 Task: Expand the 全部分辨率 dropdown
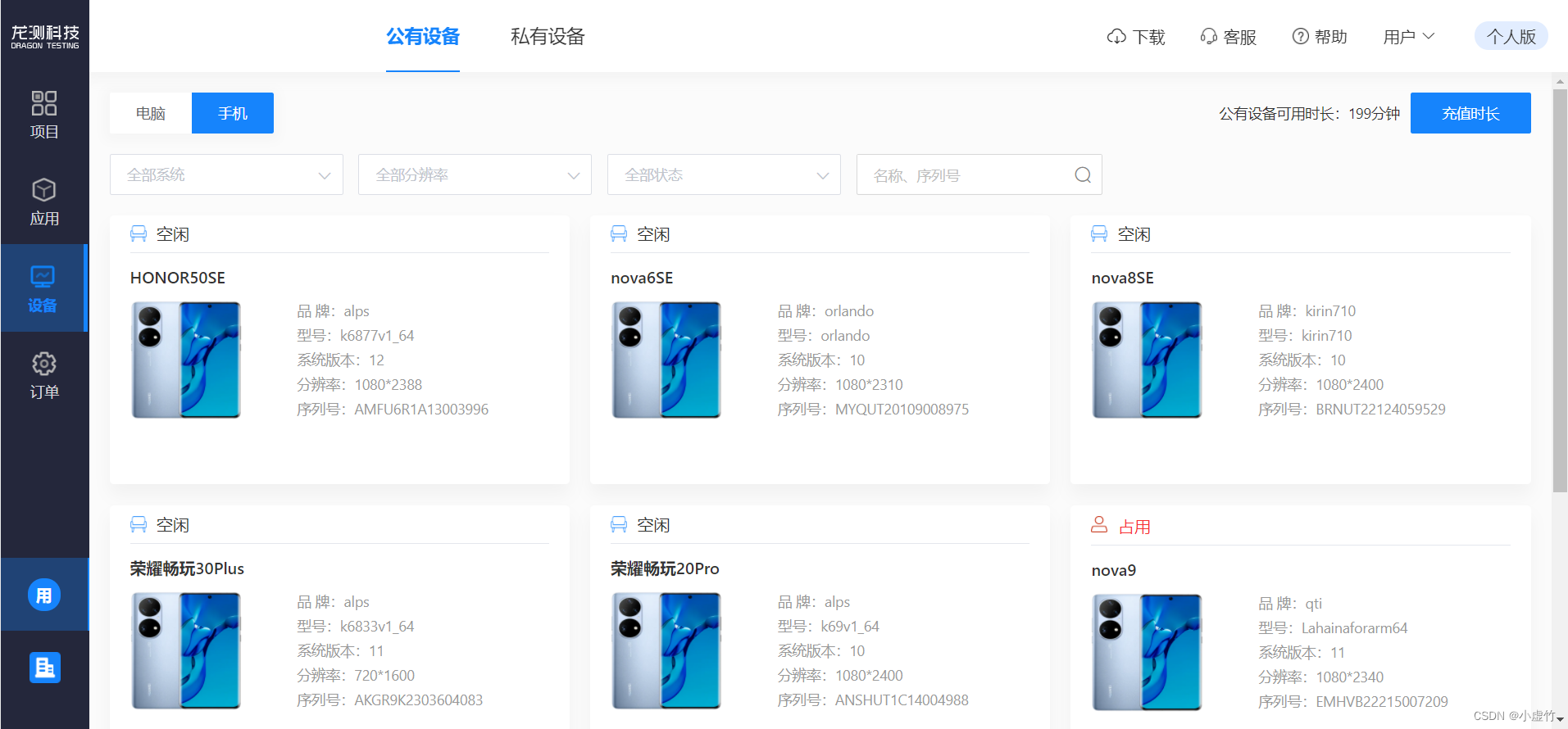(475, 174)
